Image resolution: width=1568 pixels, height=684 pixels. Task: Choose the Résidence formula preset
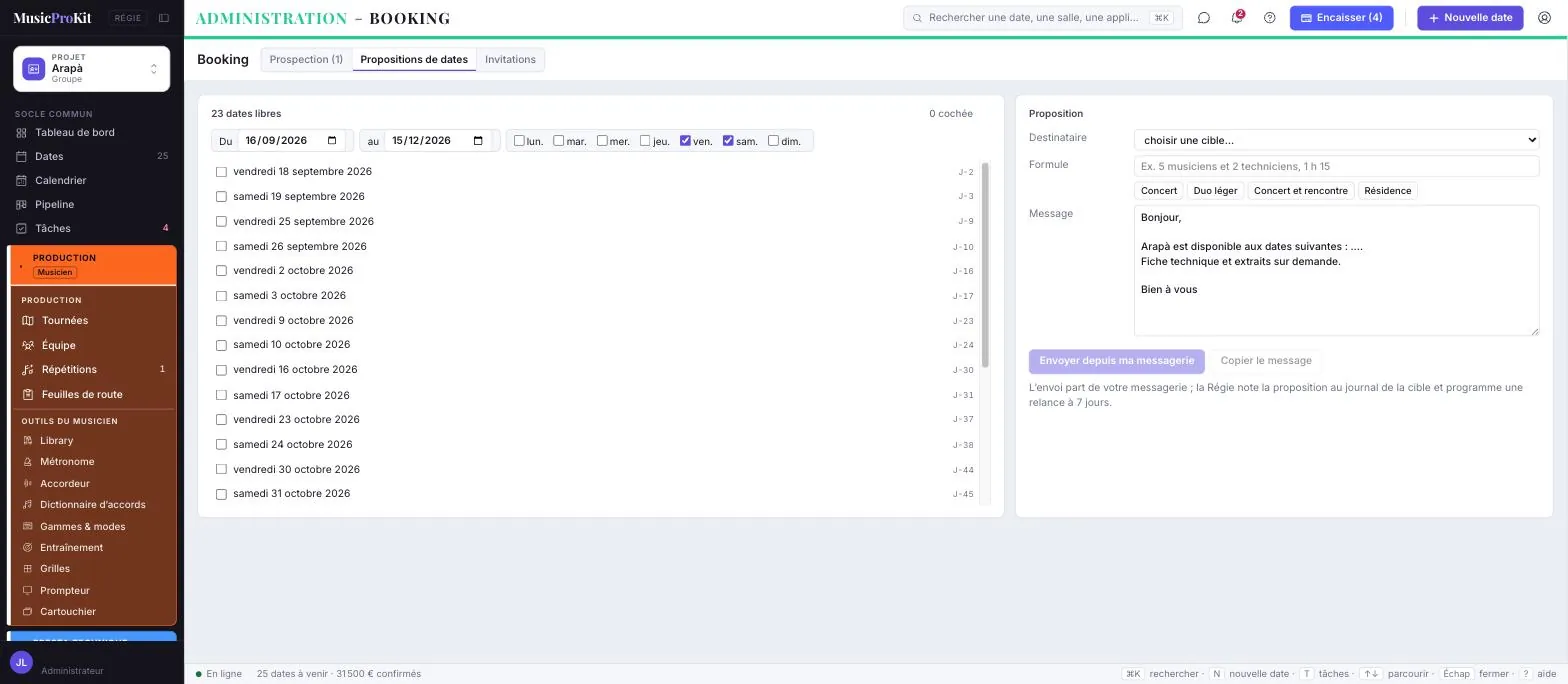click(x=1387, y=191)
